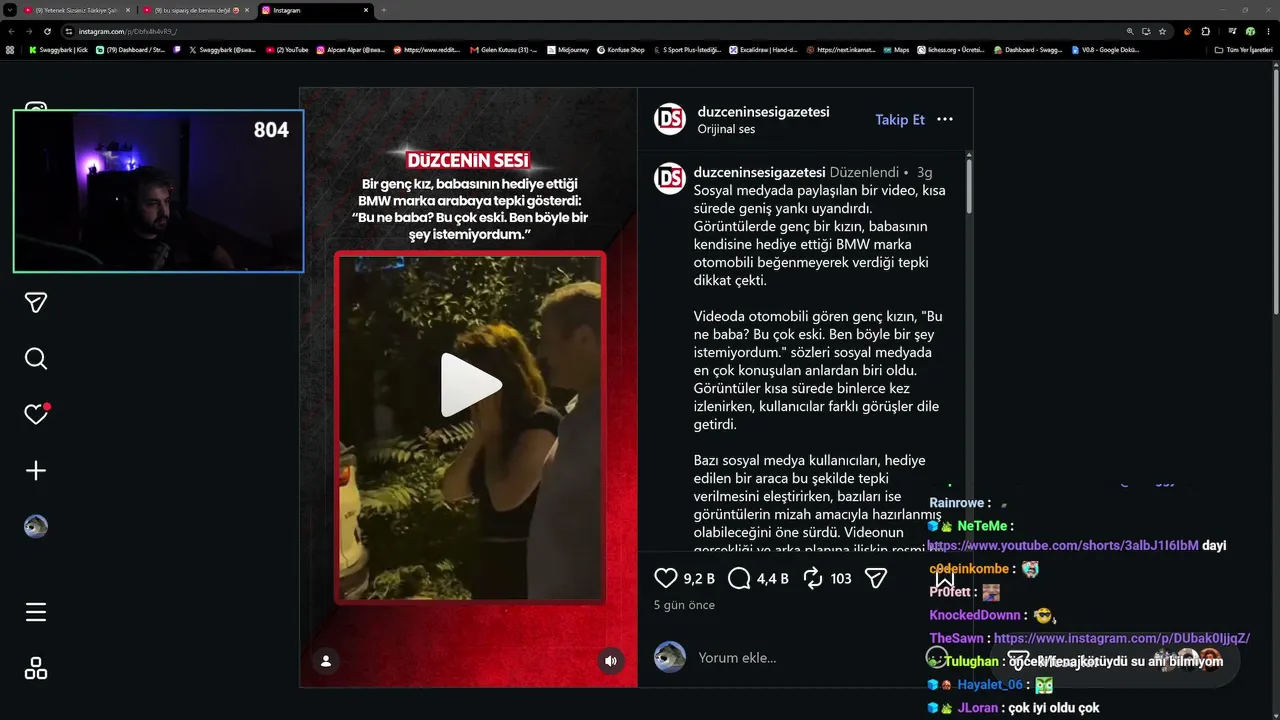Open the Excalidraw bookmark
This screenshot has height=720, width=1280.
coord(763,49)
